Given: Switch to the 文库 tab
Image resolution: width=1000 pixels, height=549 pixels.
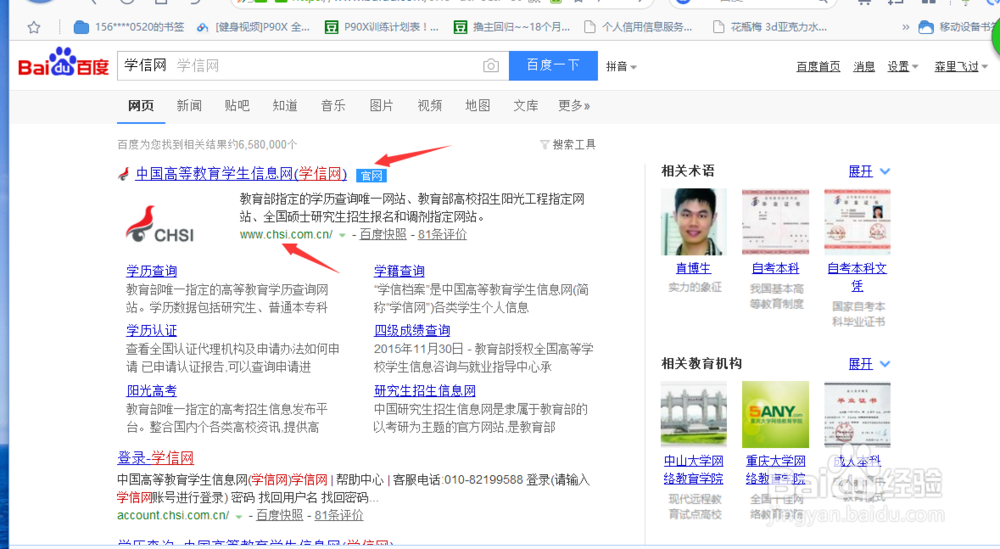Looking at the screenshot, I should (x=526, y=106).
